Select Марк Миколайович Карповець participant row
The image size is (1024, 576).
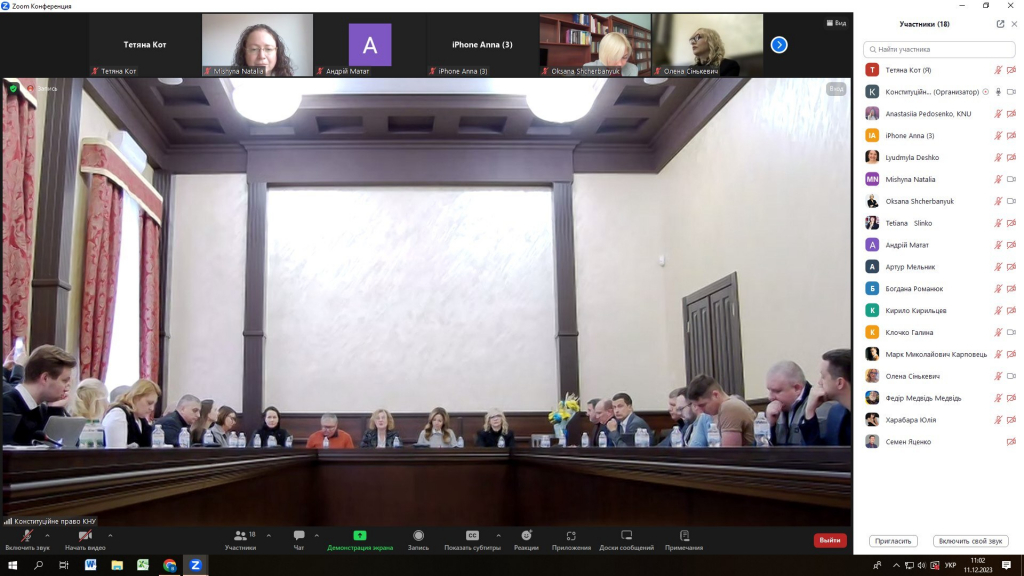940,354
